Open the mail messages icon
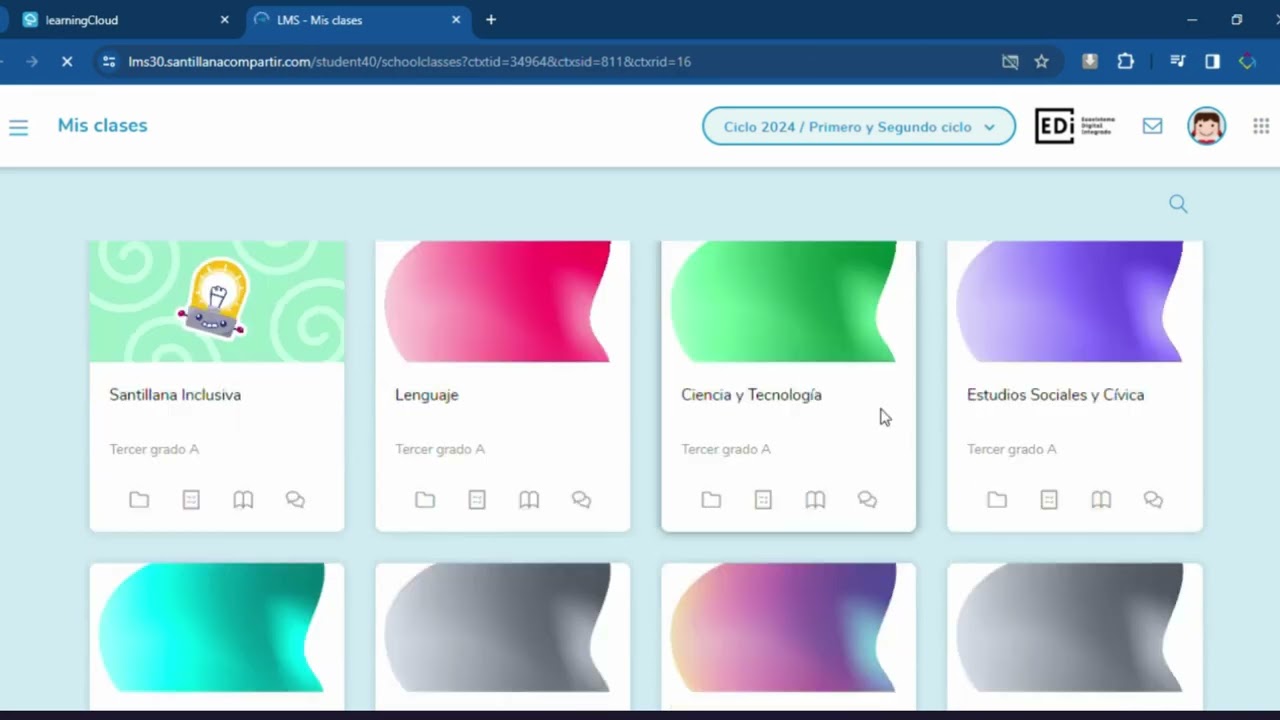The height and width of the screenshot is (720, 1280). 1152,126
